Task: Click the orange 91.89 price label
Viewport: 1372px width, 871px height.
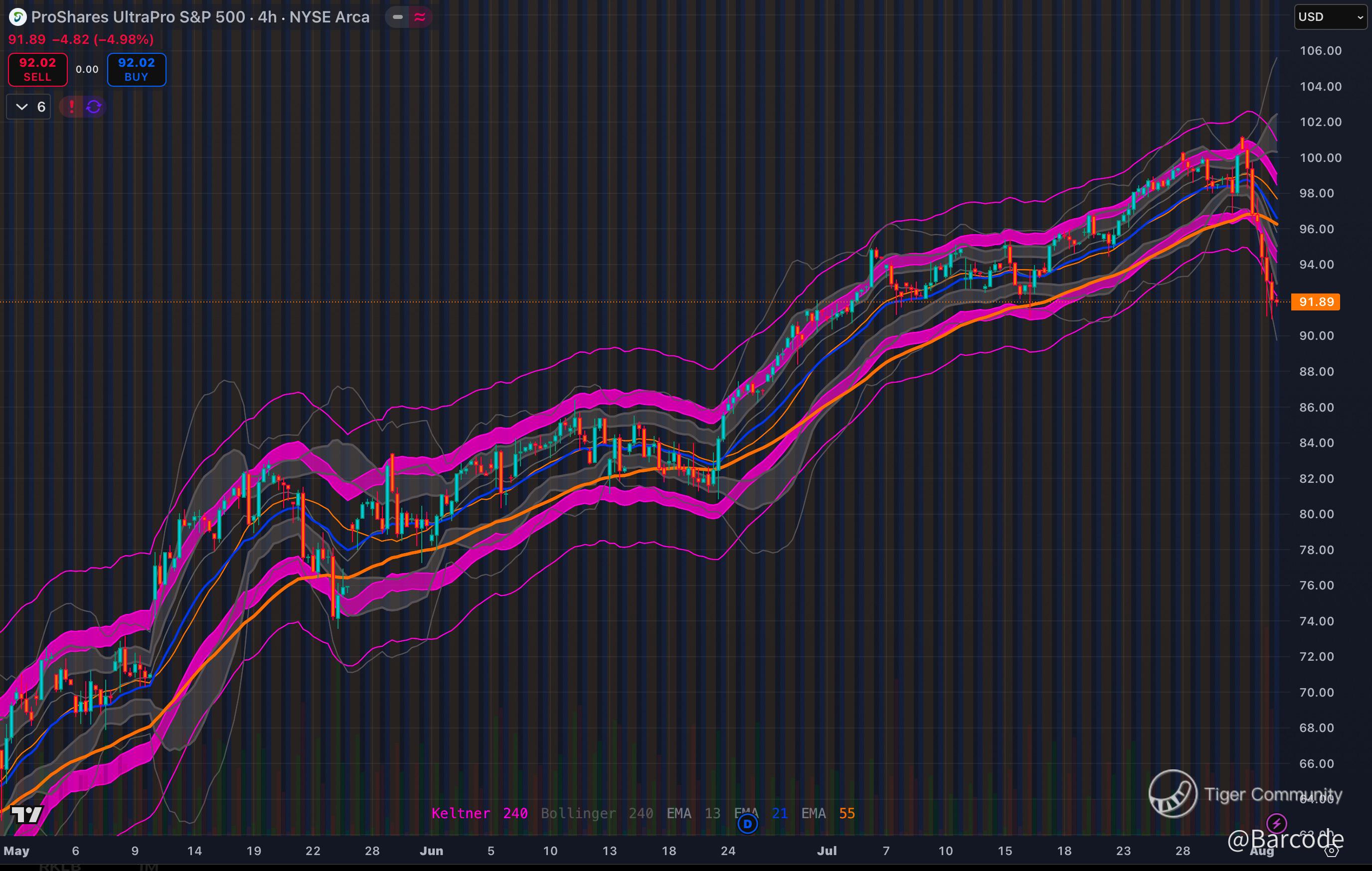Action: pos(1316,302)
